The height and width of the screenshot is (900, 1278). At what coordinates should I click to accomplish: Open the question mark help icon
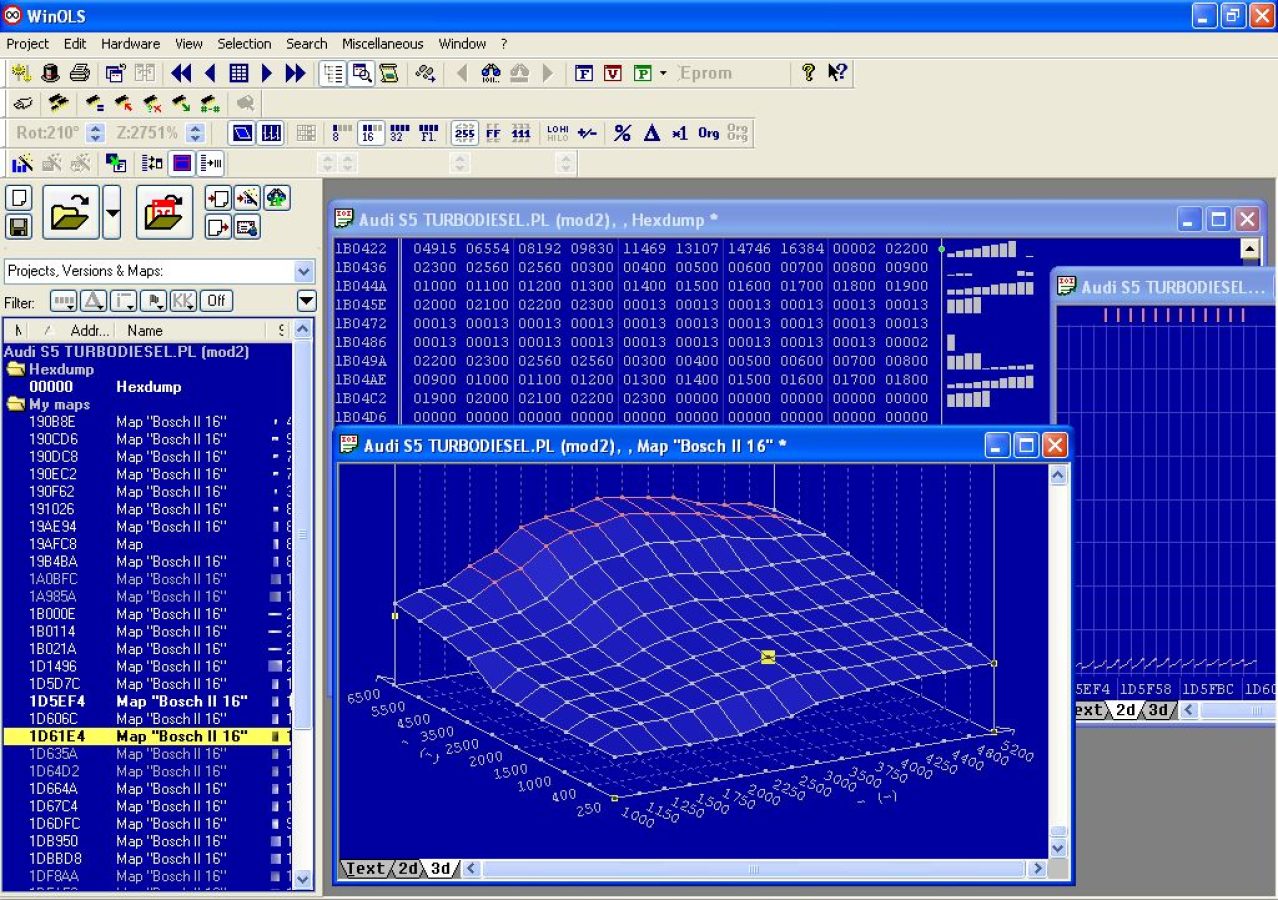click(808, 73)
